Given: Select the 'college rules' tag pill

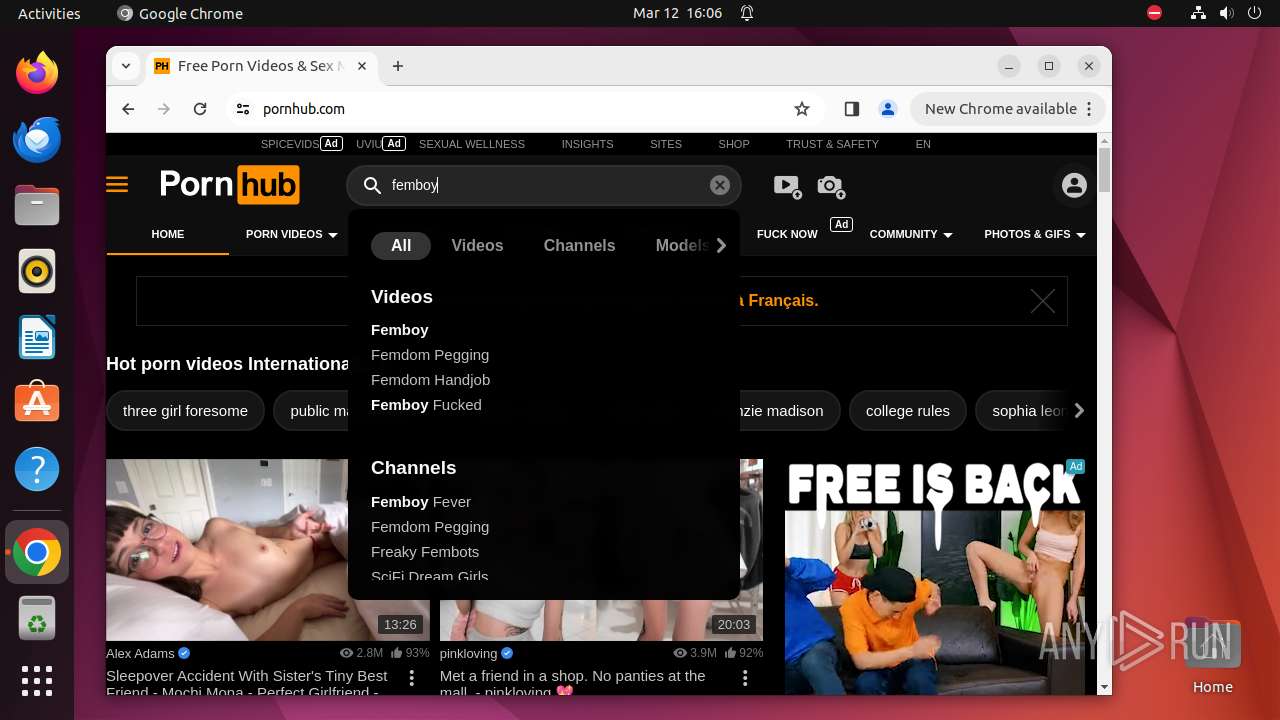Looking at the screenshot, I should pyautogui.click(x=908, y=410).
